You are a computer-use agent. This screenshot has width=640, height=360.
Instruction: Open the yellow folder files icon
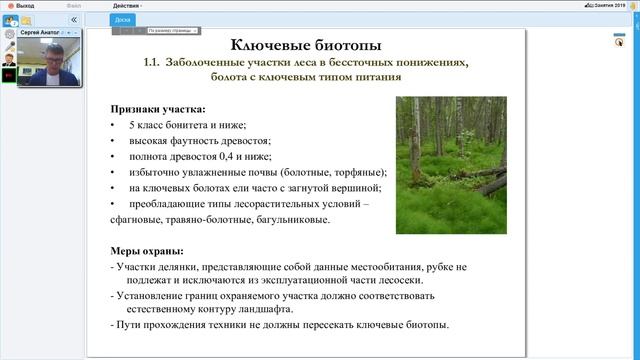point(26,20)
